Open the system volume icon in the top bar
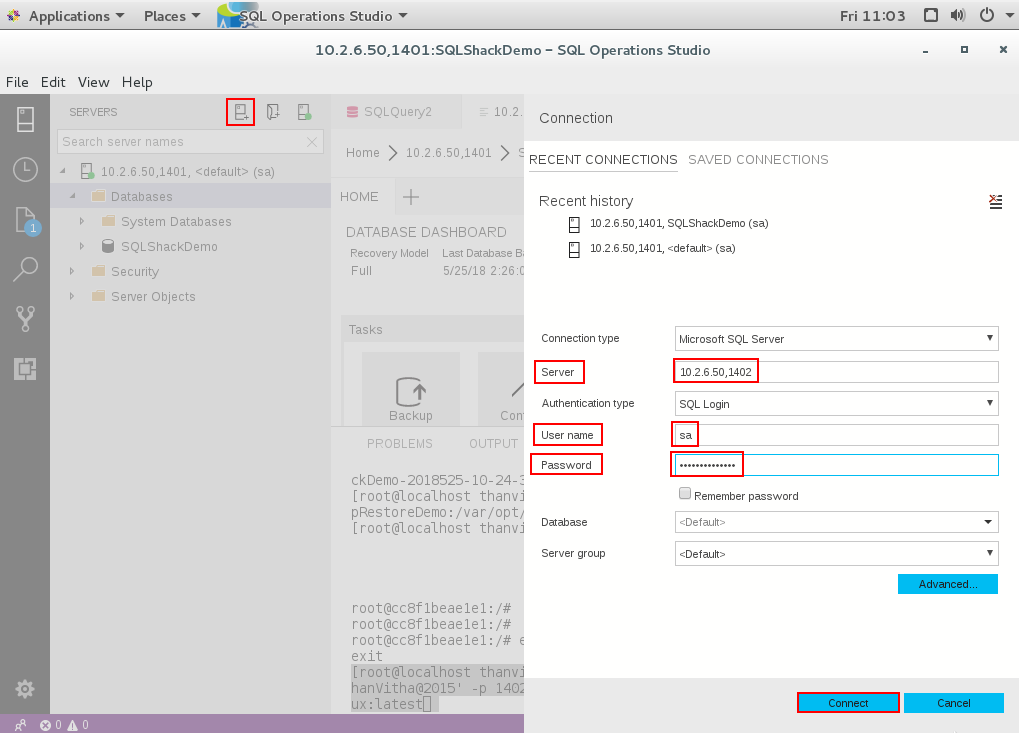 click(x=958, y=15)
